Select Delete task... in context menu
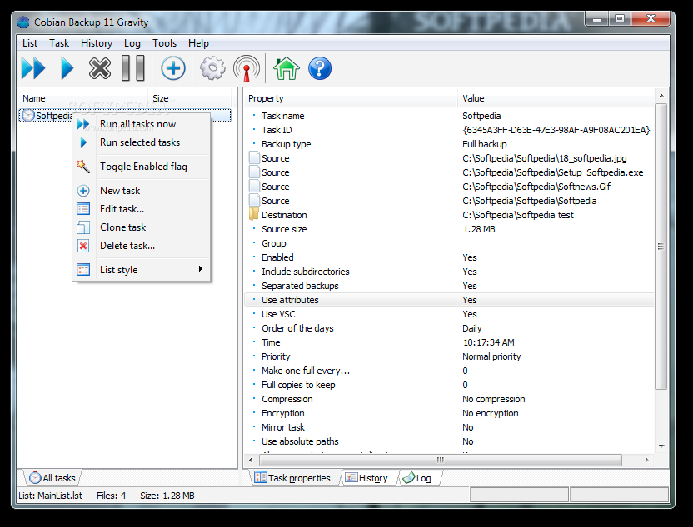Screen dimensions: 693x527 [x=142, y=246]
